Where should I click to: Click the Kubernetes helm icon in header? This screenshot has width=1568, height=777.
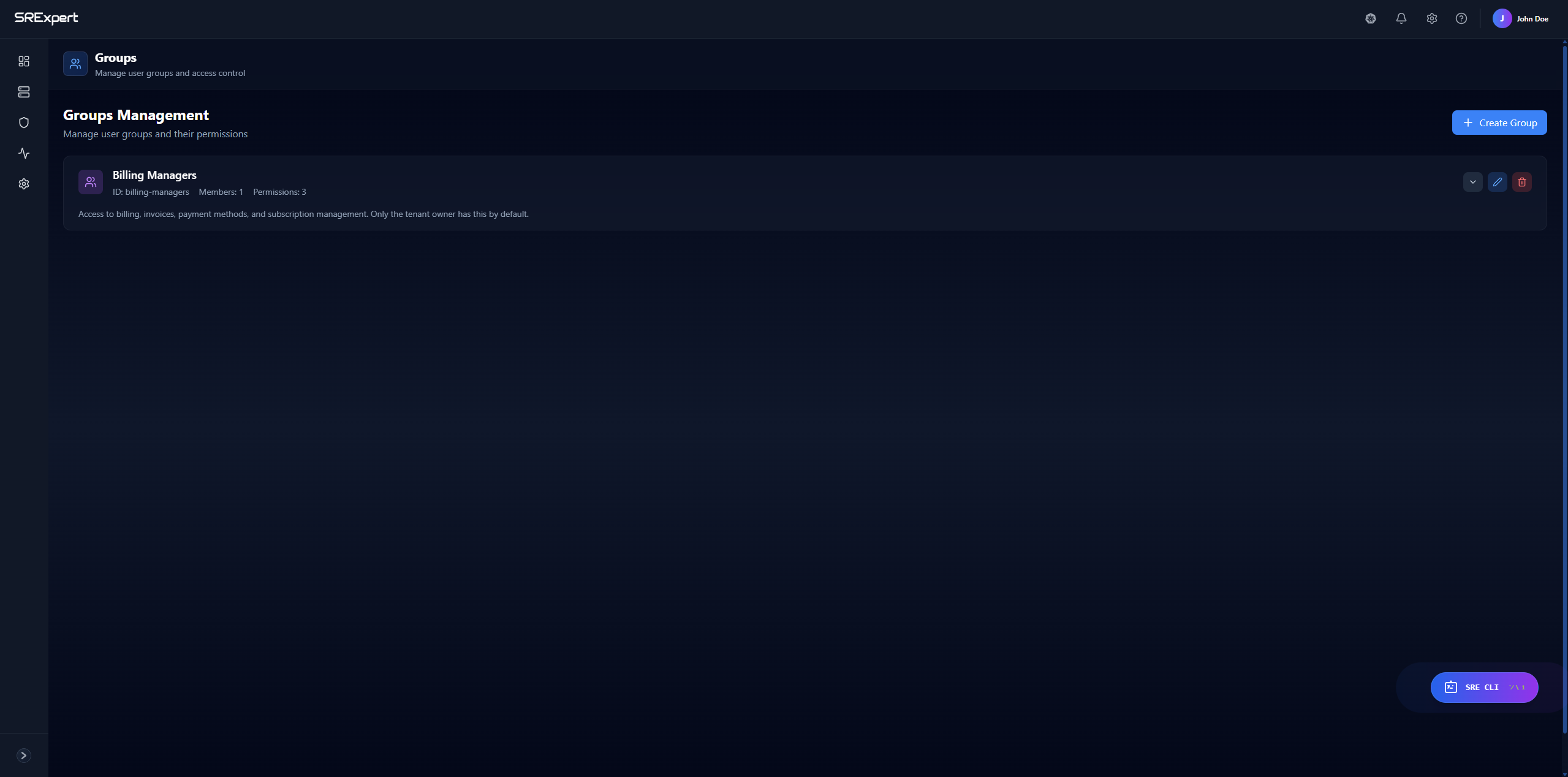1371,18
